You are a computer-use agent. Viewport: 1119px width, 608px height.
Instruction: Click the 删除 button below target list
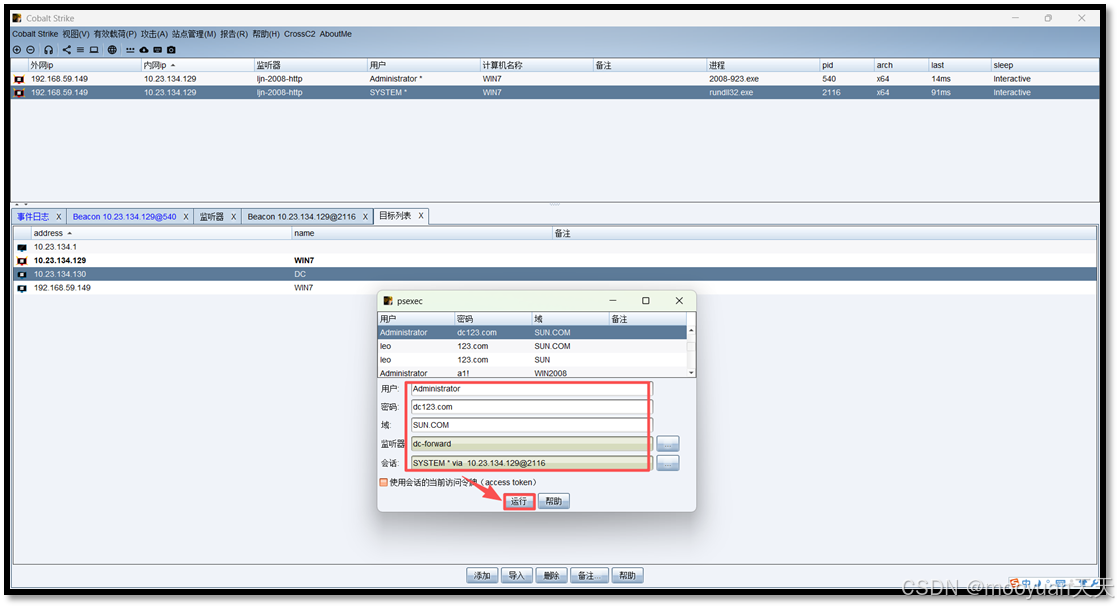coord(551,576)
